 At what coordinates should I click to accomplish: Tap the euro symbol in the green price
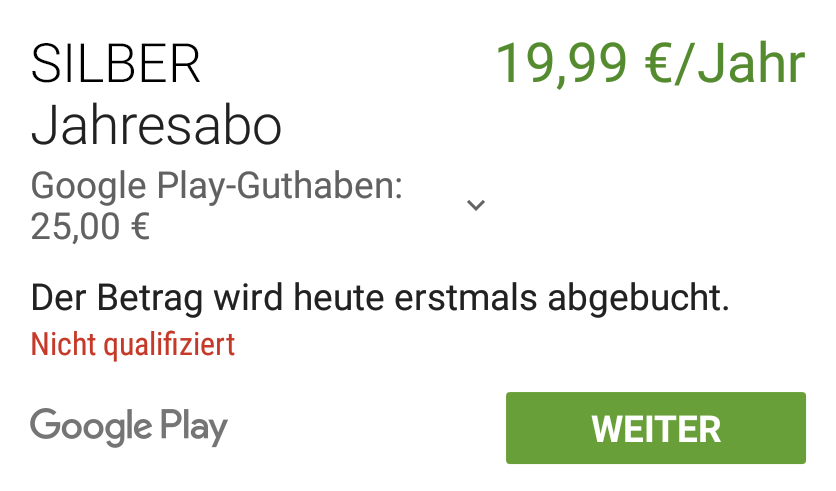(658, 64)
